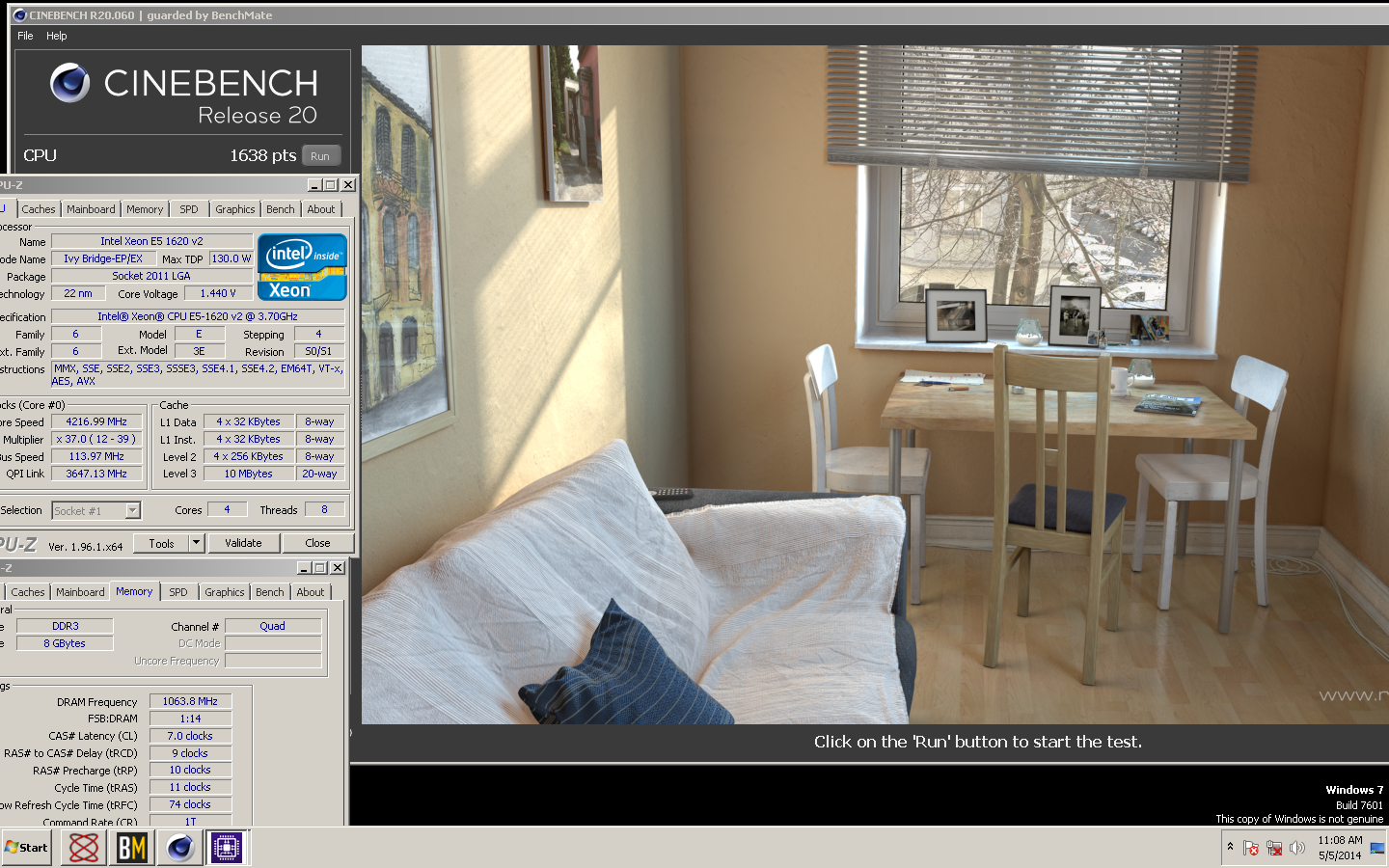Switch to About tab in upper CPU-Z window
The height and width of the screenshot is (868, 1389).
pyautogui.click(x=321, y=209)
